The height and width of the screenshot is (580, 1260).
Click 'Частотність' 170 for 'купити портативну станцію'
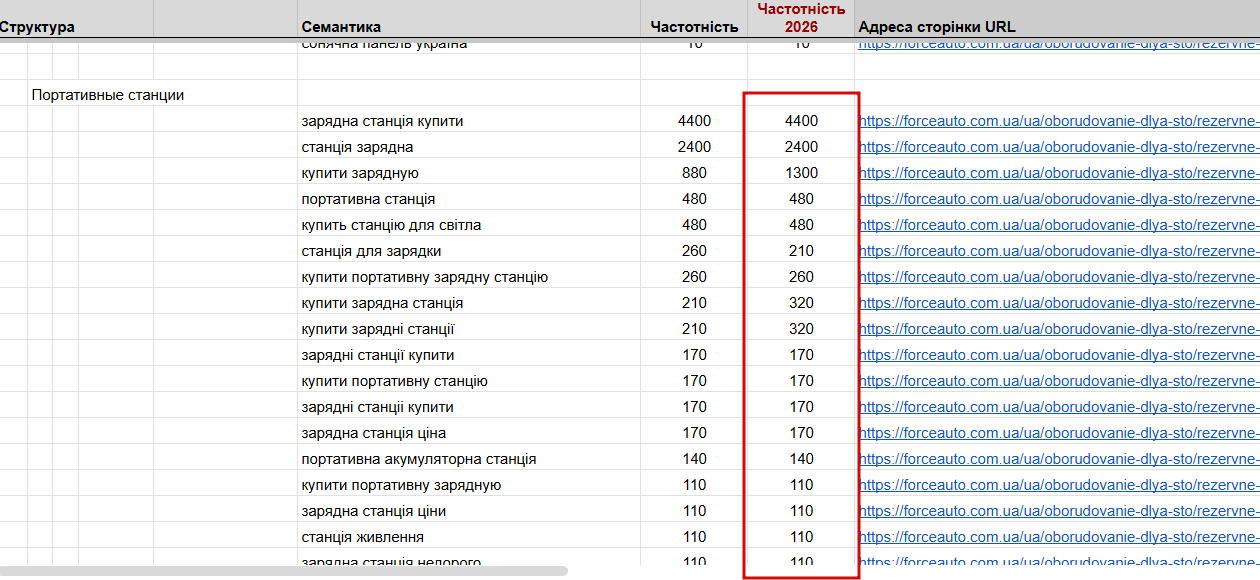click(x=694, y=381)
